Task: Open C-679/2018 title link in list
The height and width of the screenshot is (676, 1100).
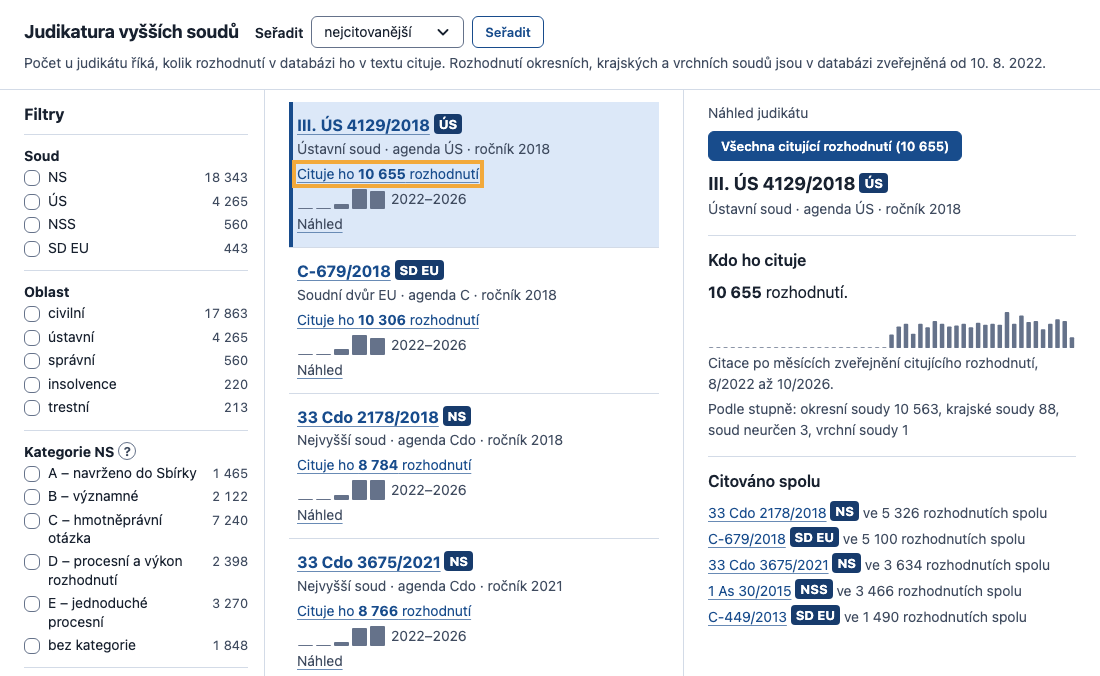Action: point(343,271)
